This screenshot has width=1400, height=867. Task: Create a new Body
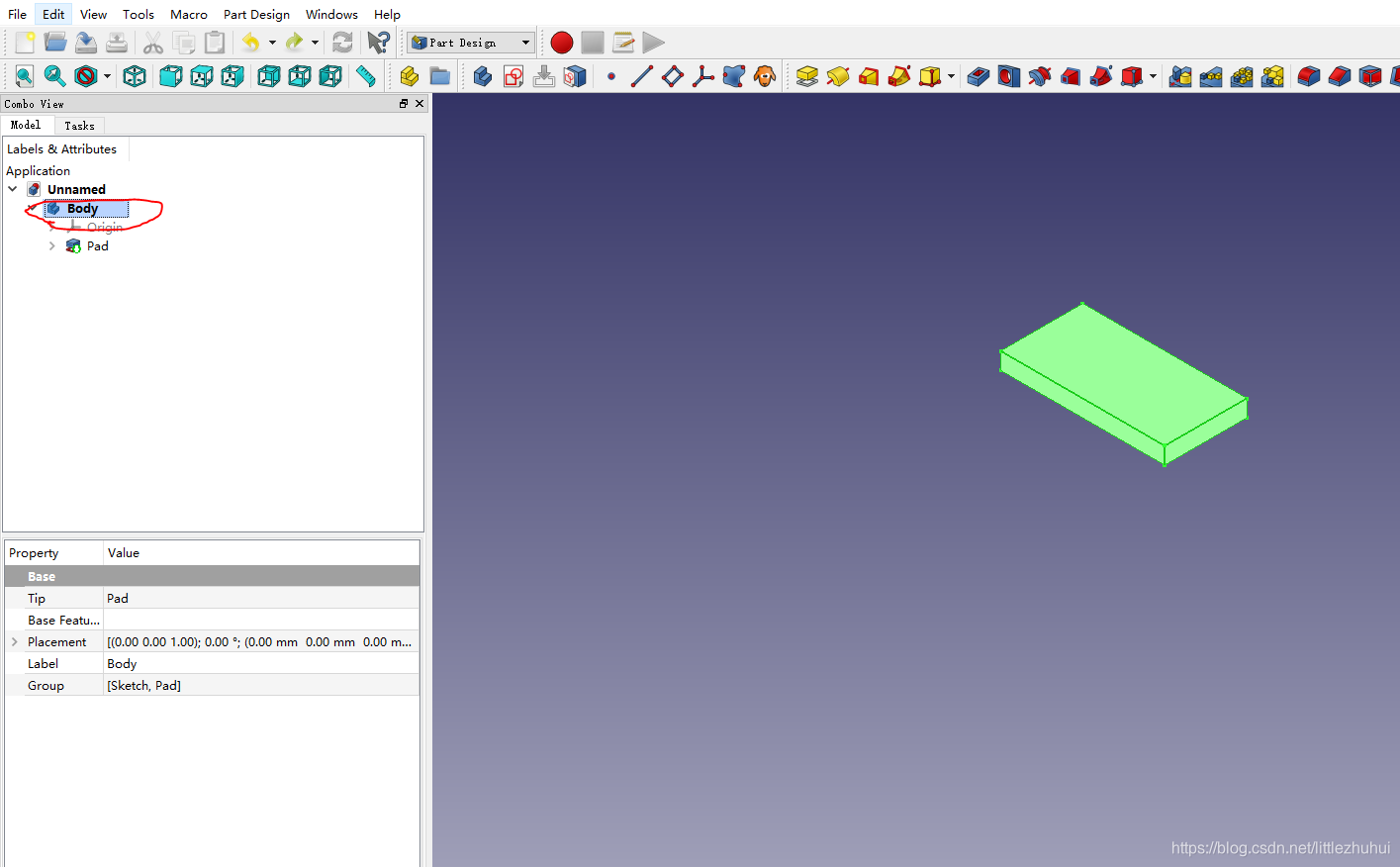click(x=482, y=76)
